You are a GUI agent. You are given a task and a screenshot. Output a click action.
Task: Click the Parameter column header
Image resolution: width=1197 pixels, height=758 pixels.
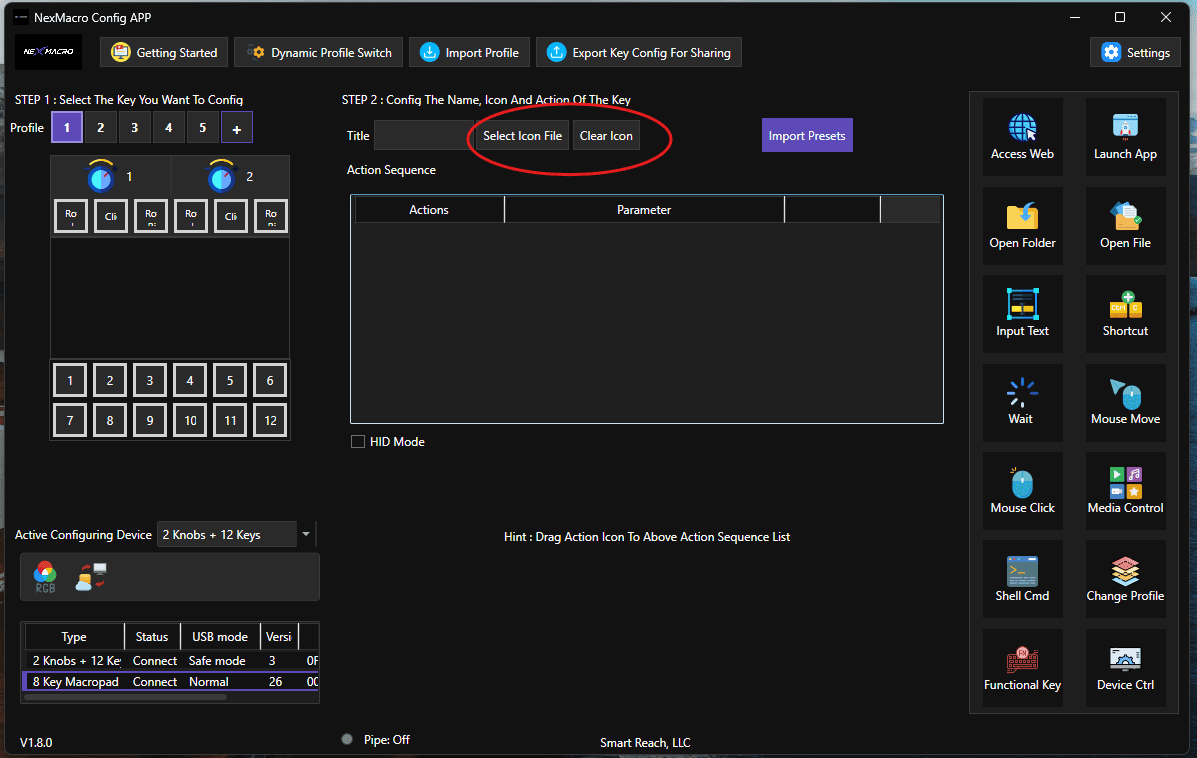tap(644, 209)
